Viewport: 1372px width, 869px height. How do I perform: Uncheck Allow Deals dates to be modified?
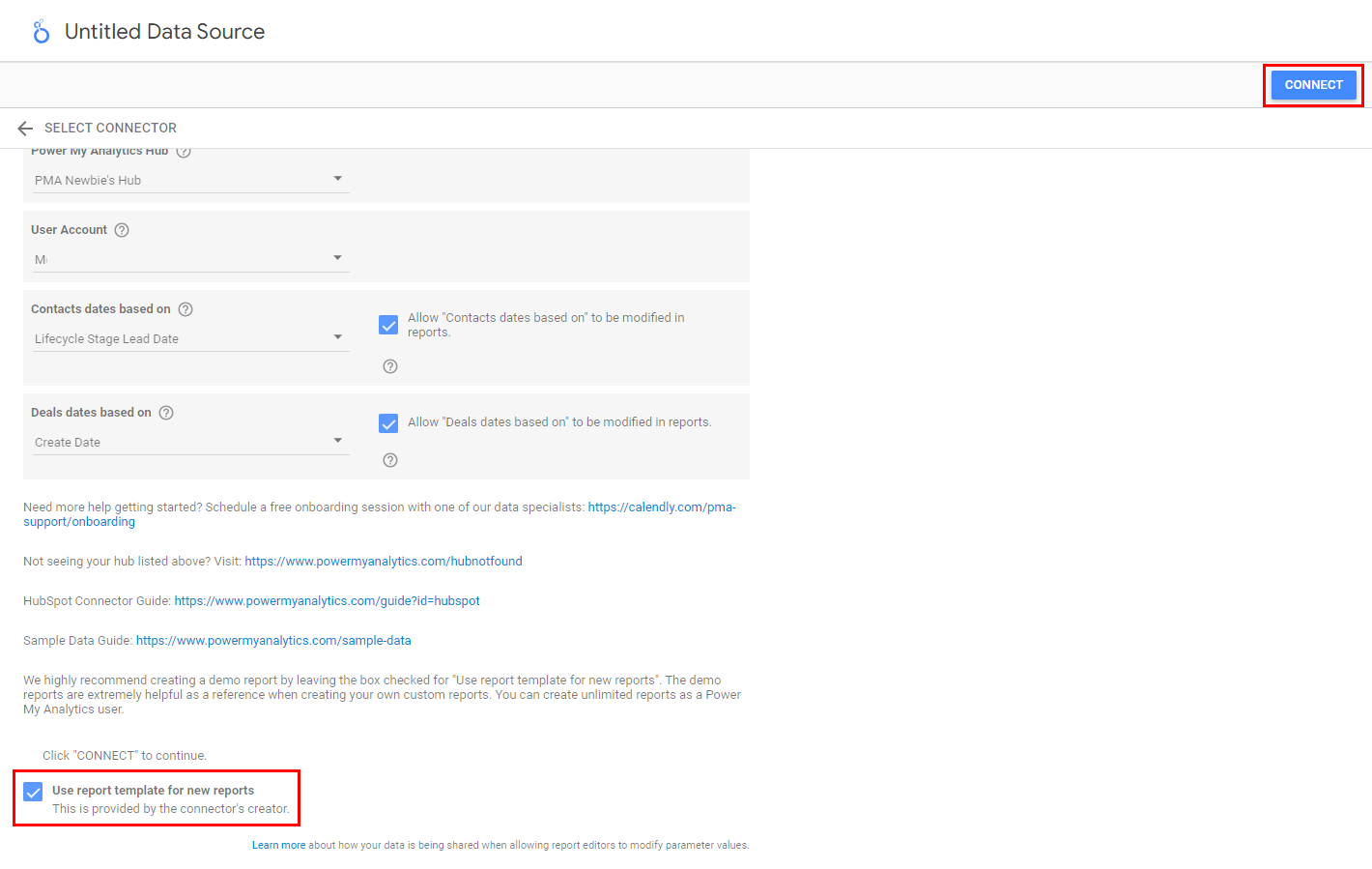pos(388,423)
